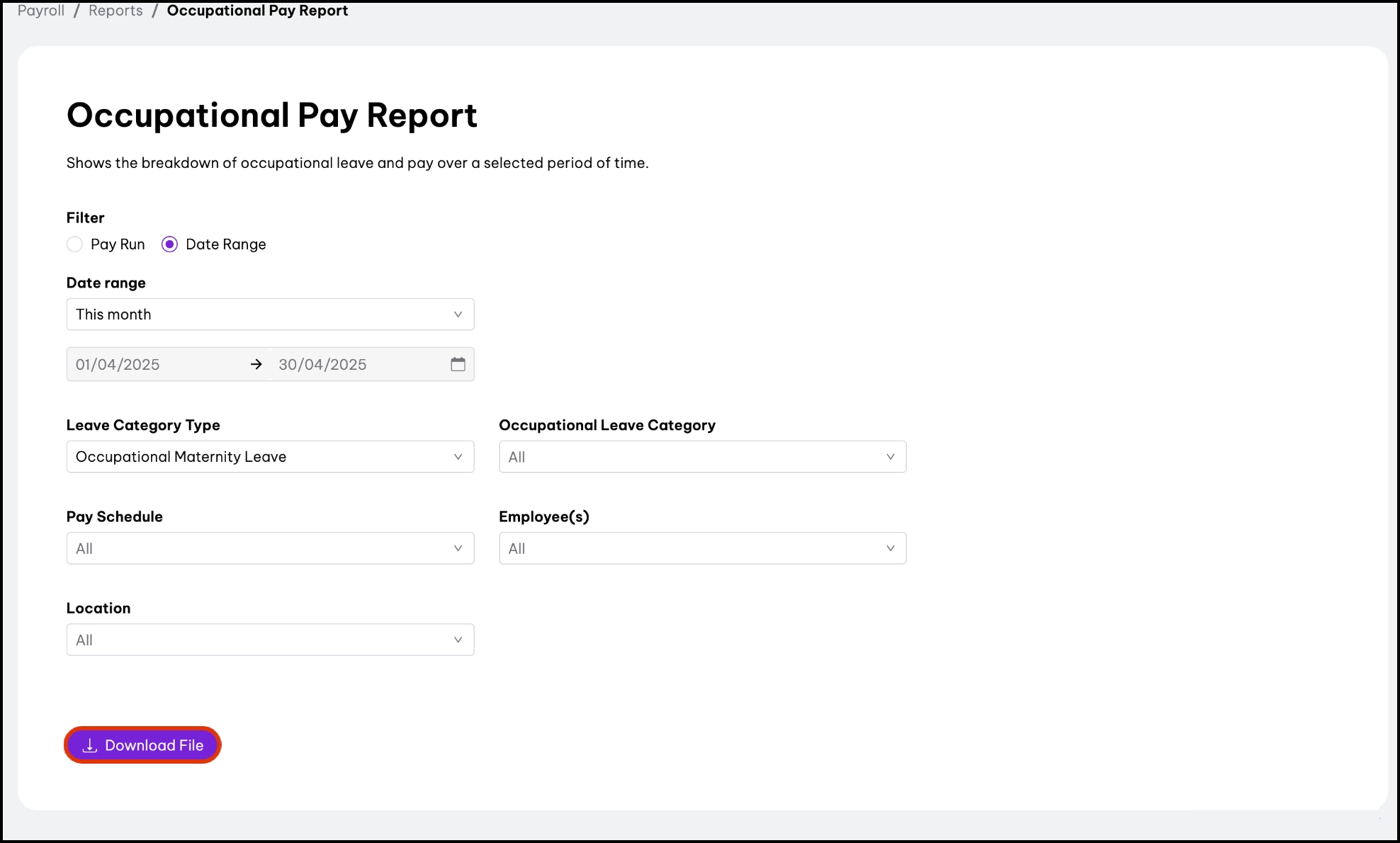Click chevron on Employee(s) dropdown
This screenshot has height=843, width=1400.
[890, 548]
